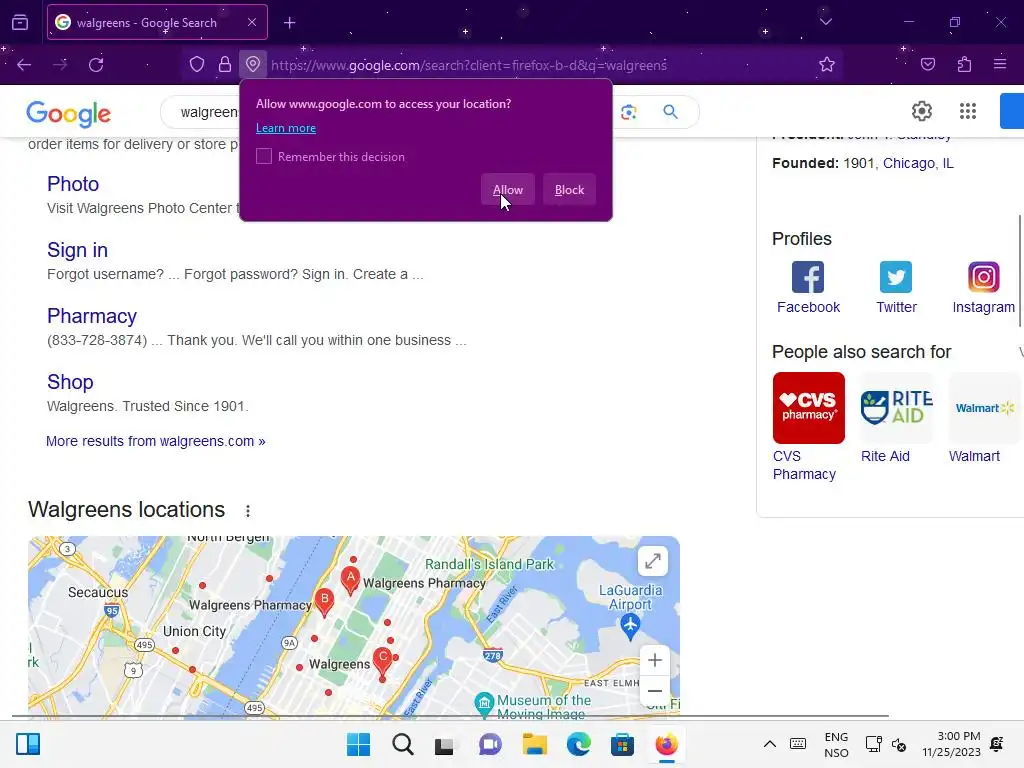Reload the current page

tap(96, 65)
